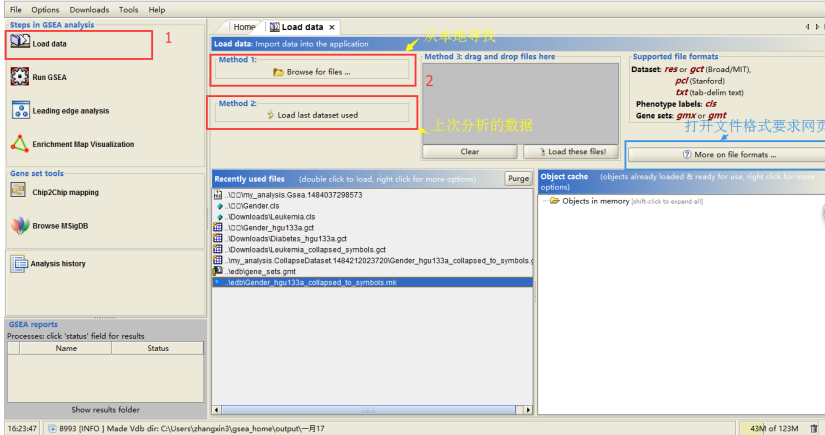
Task: Switch to the Home tab
Action: point(244,27)
